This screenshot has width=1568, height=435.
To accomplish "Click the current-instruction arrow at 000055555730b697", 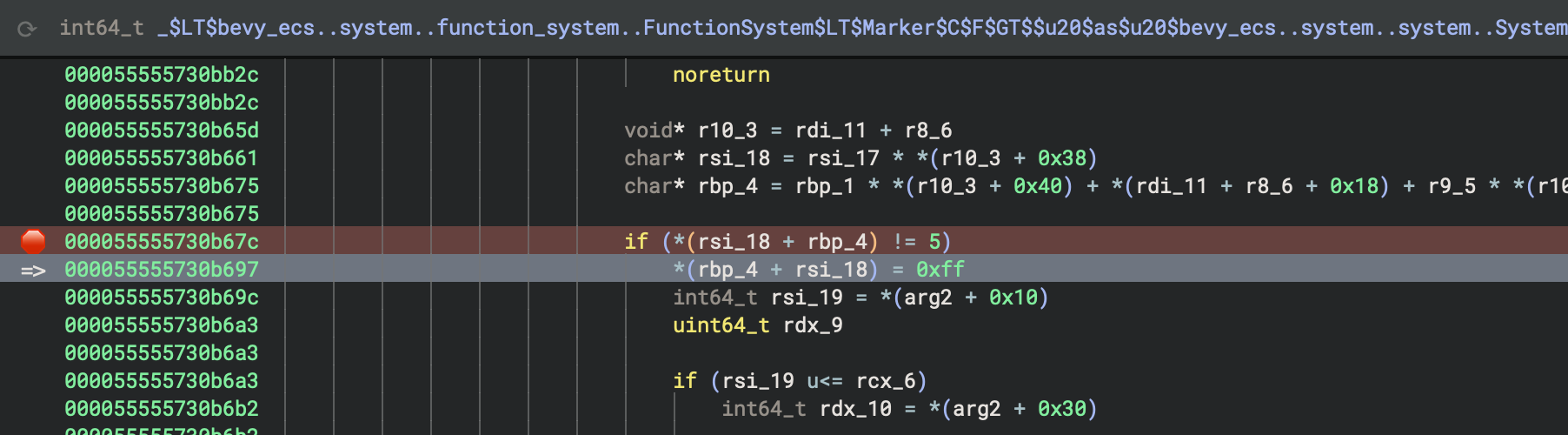I will pyautogui.click(x=33, y=270).
